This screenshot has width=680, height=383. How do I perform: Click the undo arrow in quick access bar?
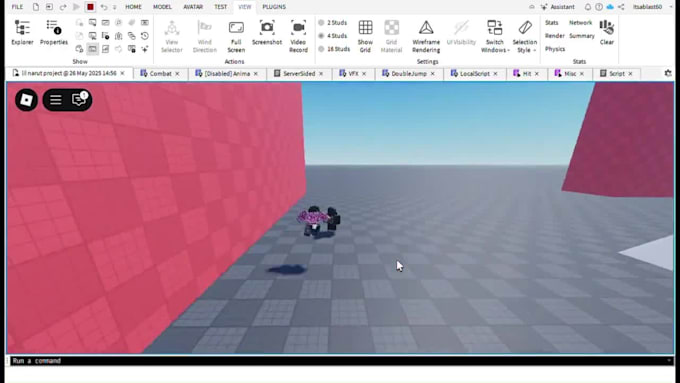tap(104, 7)
